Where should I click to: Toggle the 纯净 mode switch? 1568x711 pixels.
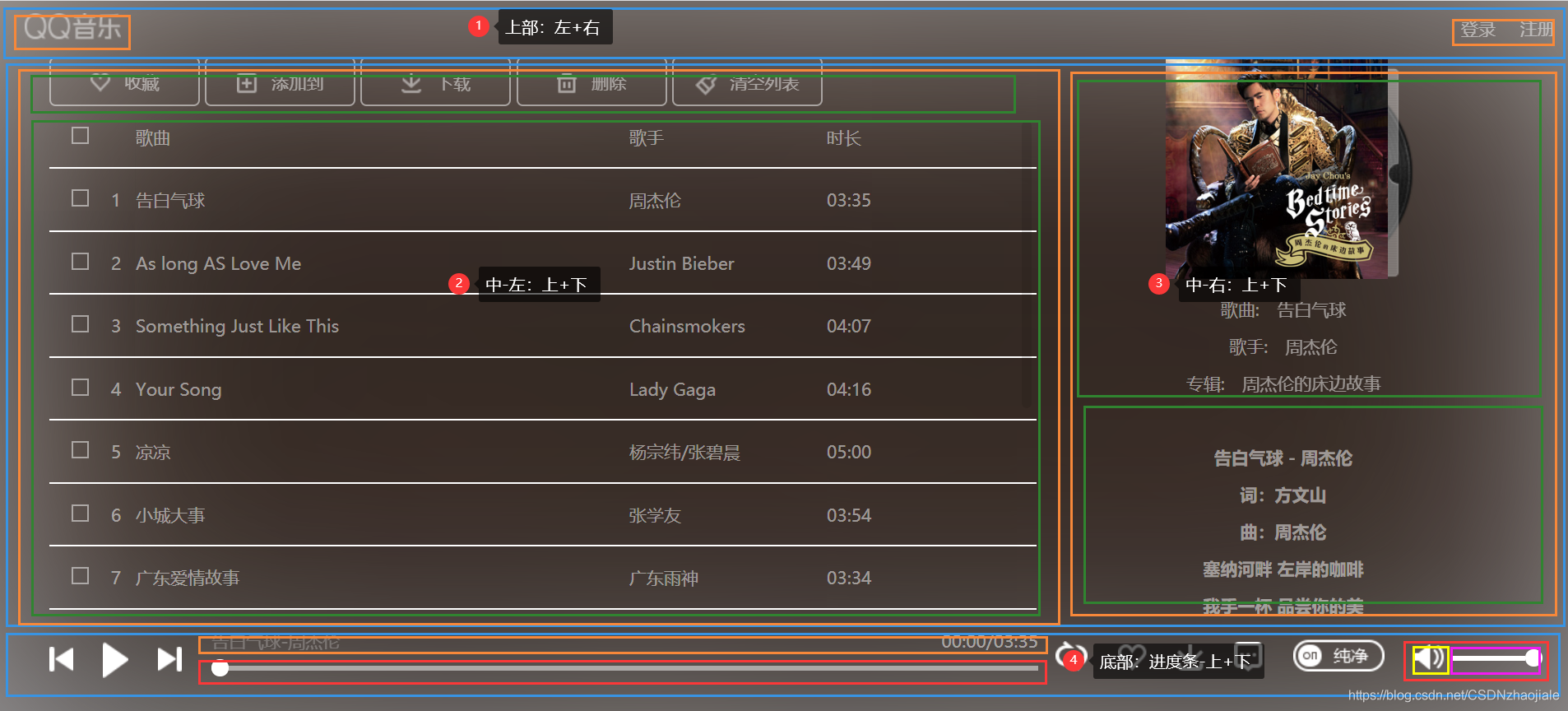[1338, 656]
